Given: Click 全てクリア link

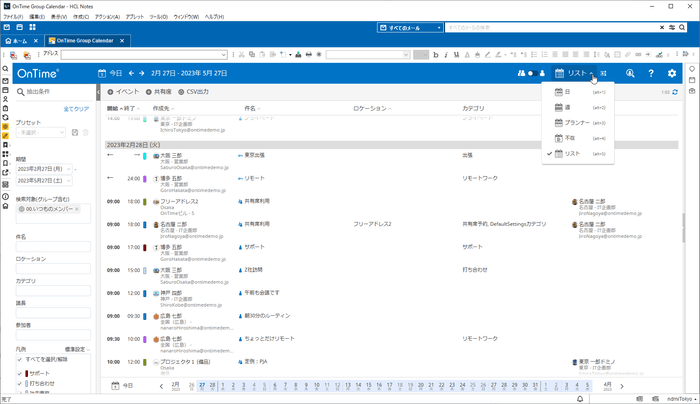Looking at the screenshot, I should point(76,108).
